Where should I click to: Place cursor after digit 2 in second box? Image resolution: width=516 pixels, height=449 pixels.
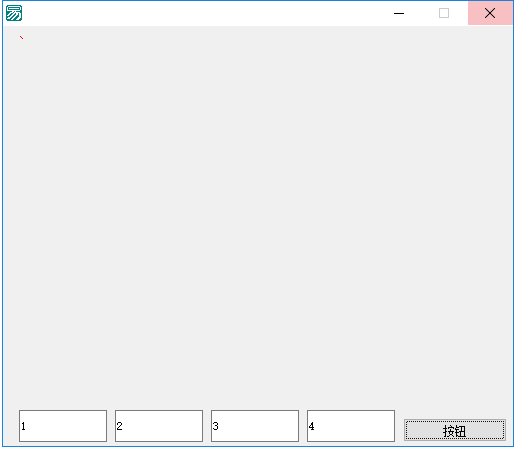123,426
